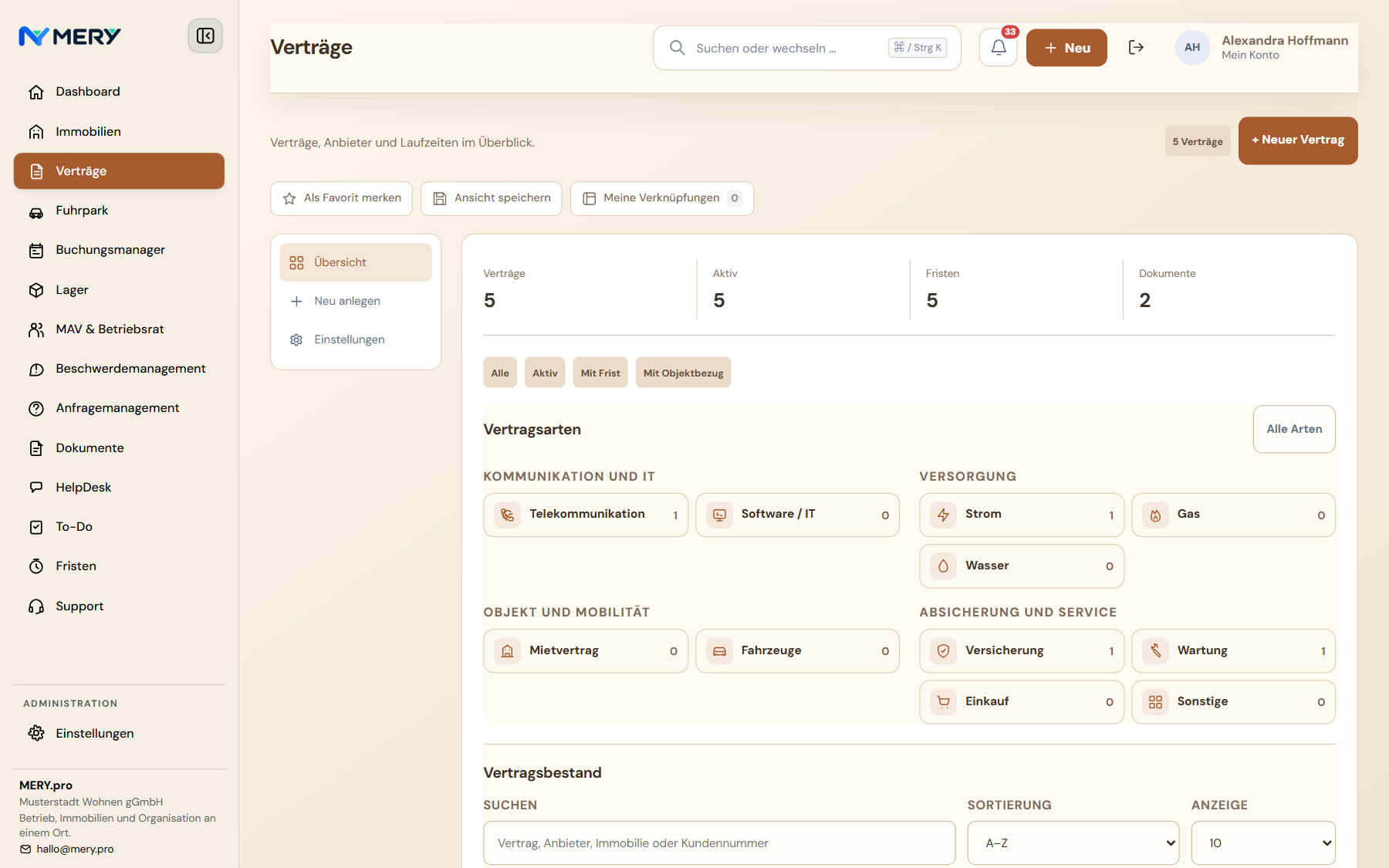This screenshot has height=868, width=1389.
Task: Click the + Neuer Vertrag button
Action: [x=1298, y=140]
